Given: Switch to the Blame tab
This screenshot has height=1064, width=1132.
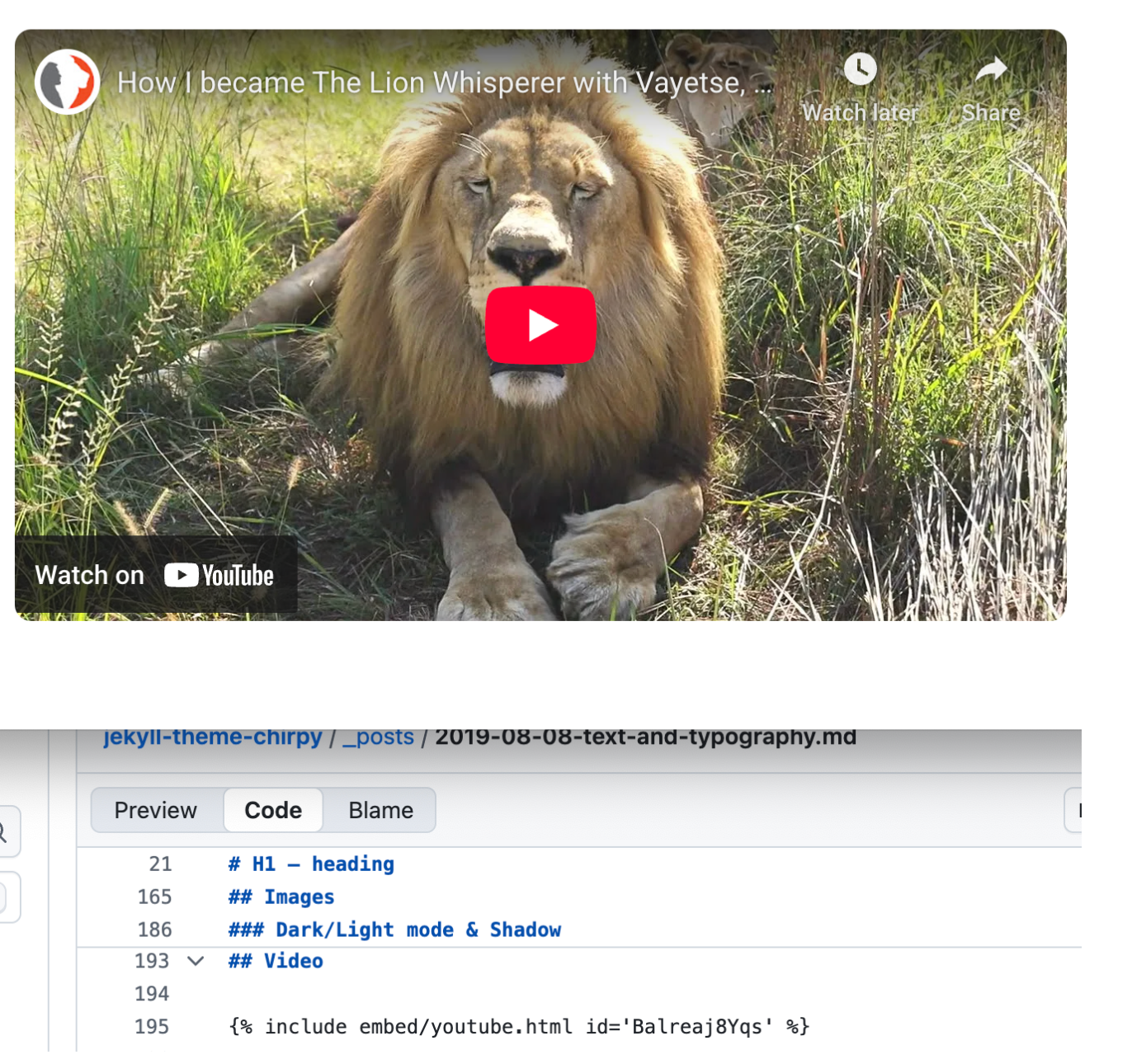Looking at the screenshot, I should [380, 810].
